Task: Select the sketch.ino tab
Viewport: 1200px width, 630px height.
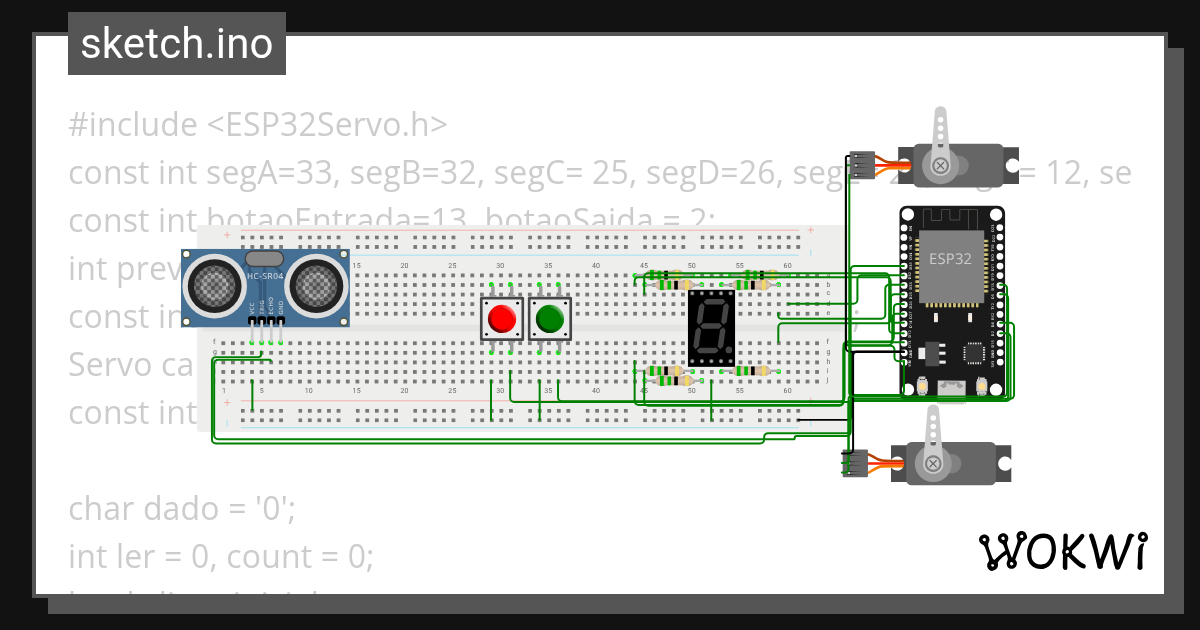Action: coord(176,43)
